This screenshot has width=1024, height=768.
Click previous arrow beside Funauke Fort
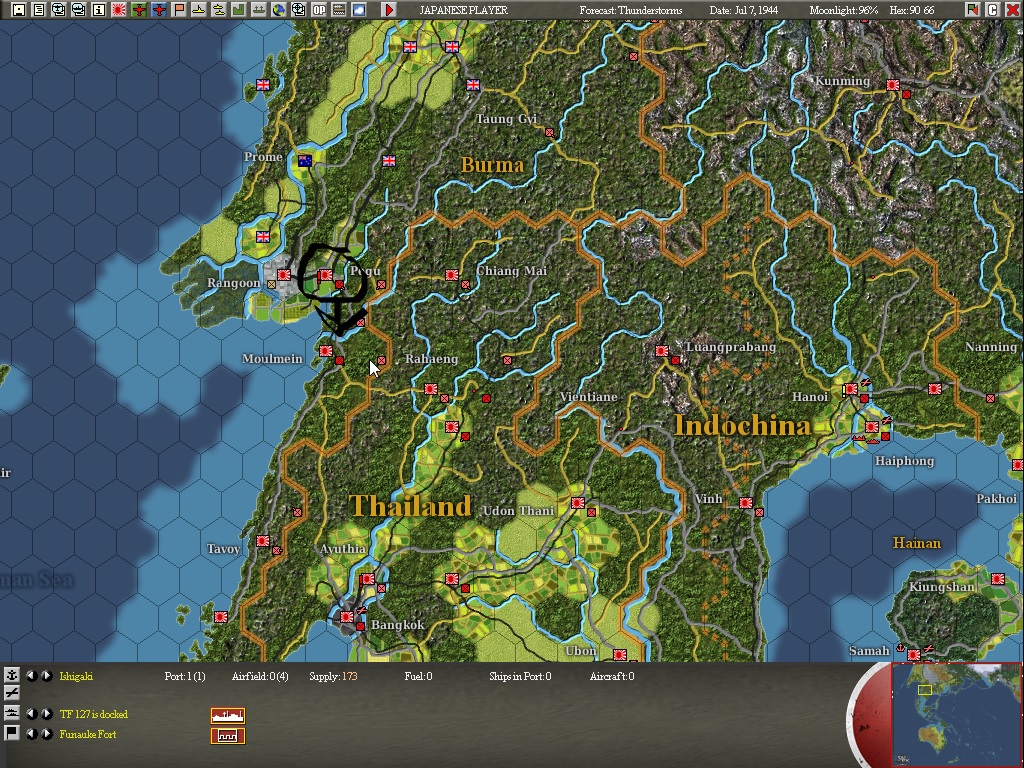pos(31,734)
